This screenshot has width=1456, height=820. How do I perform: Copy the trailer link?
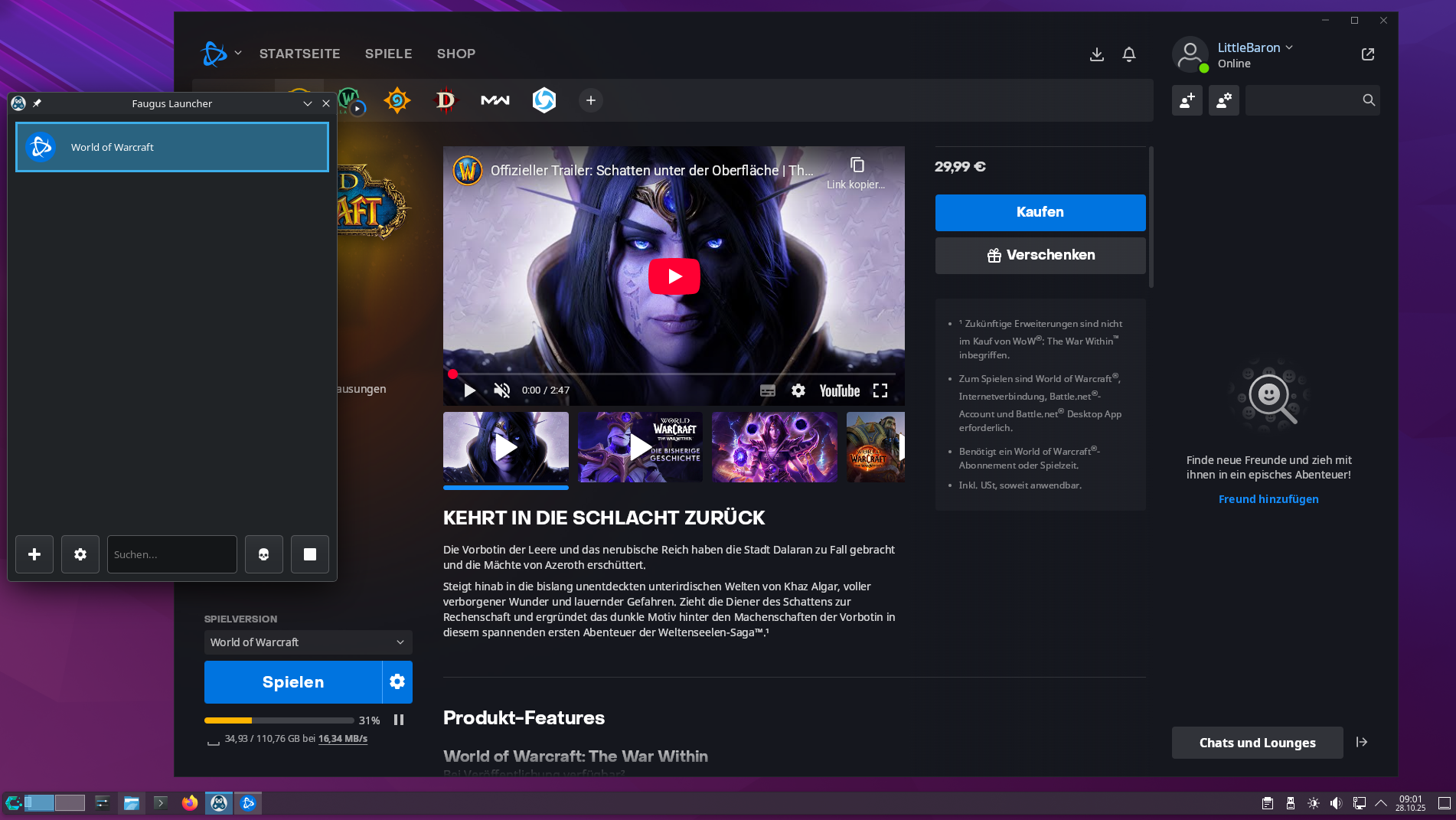857,172
